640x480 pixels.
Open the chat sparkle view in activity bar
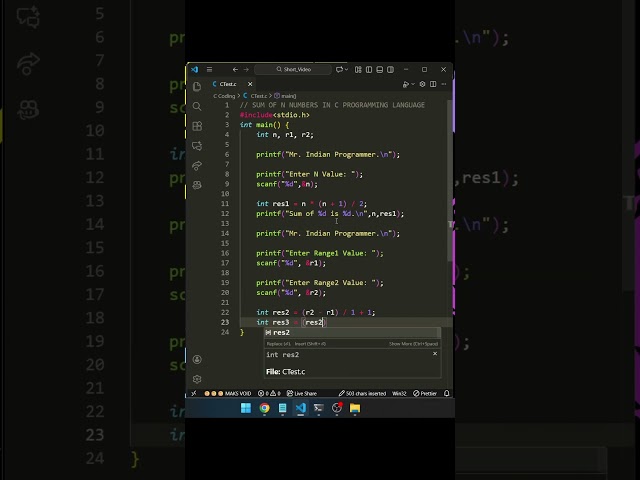[197, 146]
